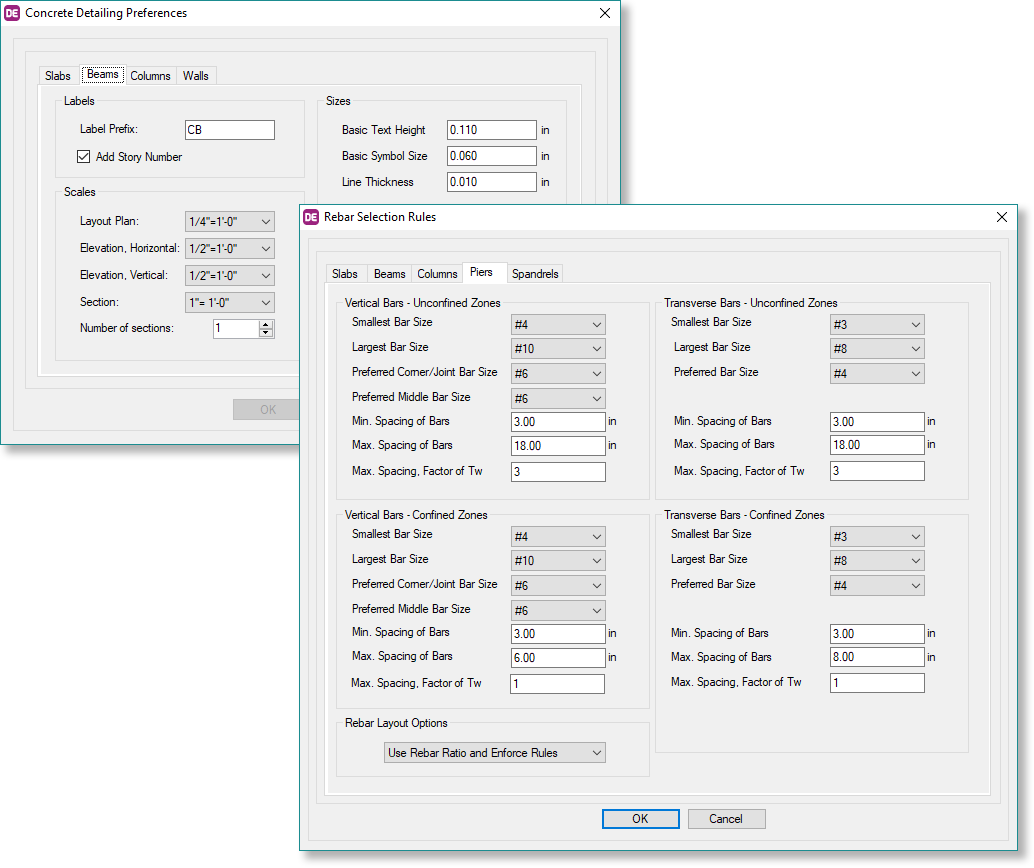The width and height of the screenshot is (1034, 868).
Task: Close the Rebar Selection Rules dialog
Action: click(x=1002, y=217)
